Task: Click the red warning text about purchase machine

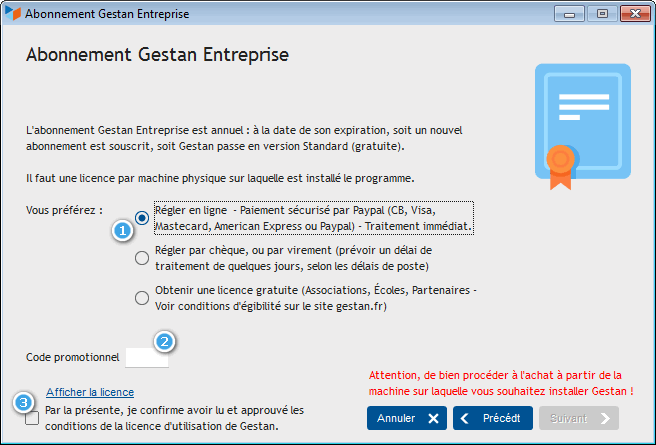Action: [x=501, y=383]
